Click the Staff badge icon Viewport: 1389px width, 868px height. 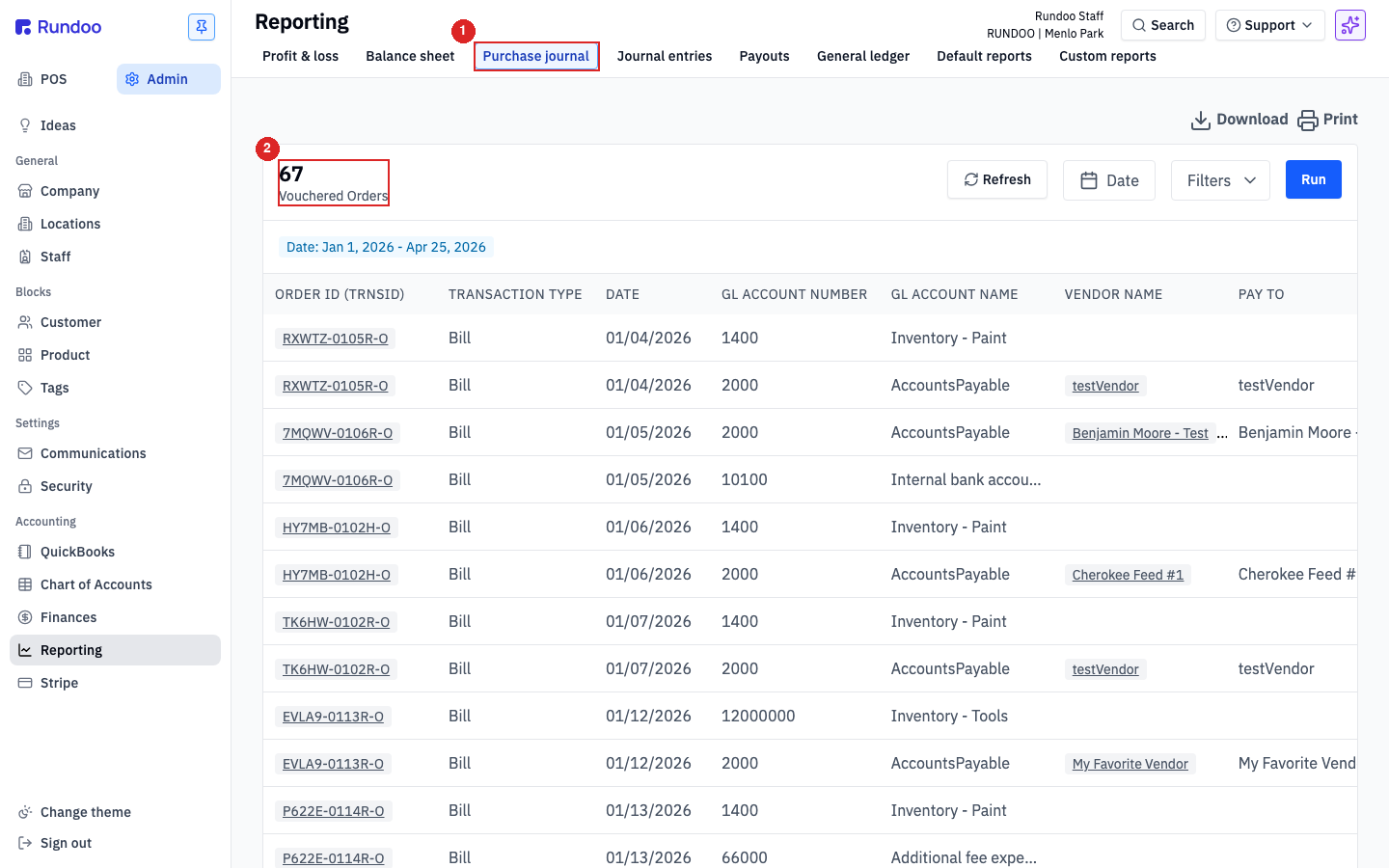tap(25, 257)
